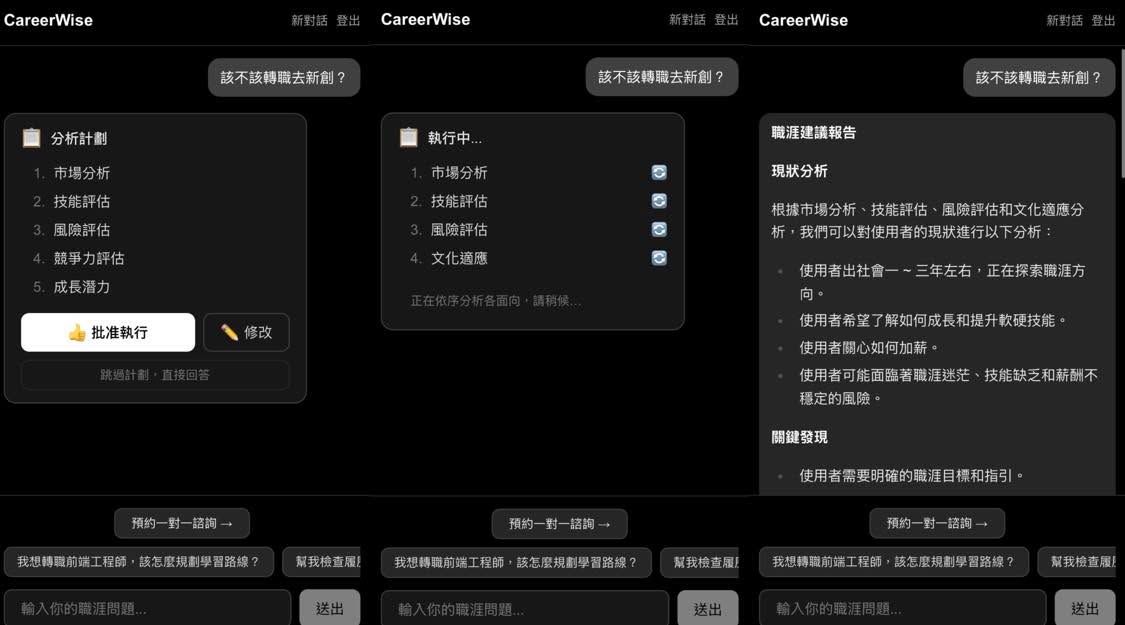Click the 關鍵發現 heading
Image resolution: width=1125 pixels, height=625 pixels.
(799, 437)
